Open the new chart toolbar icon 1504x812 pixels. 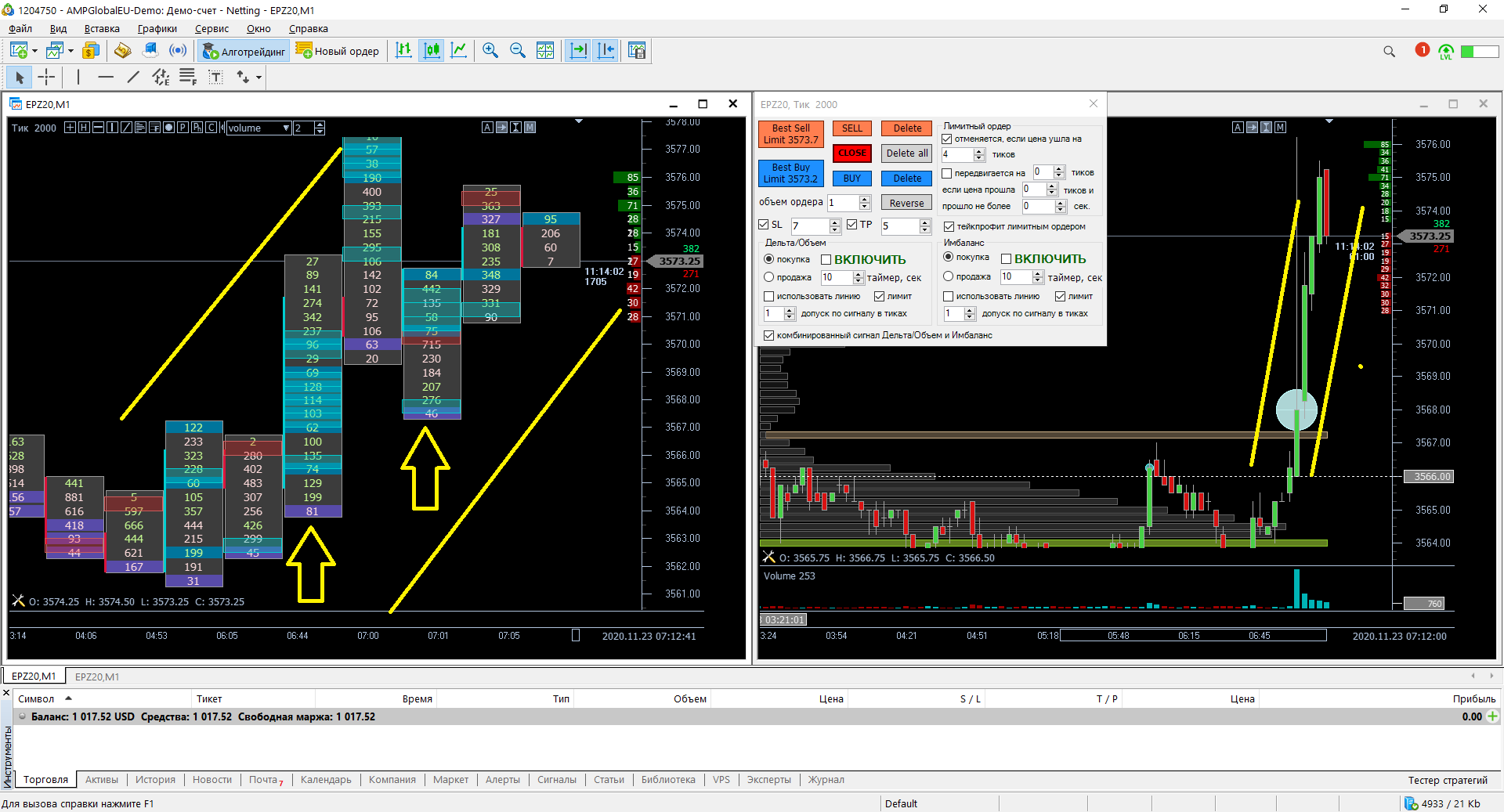[19, 51]
